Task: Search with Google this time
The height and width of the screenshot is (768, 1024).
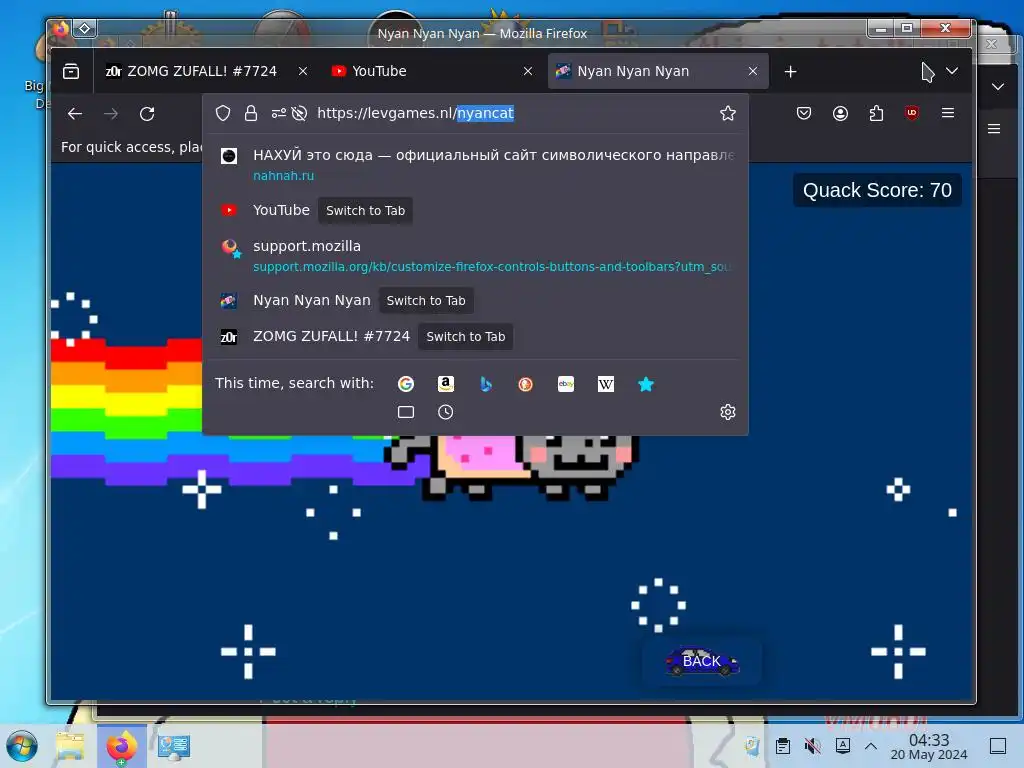Action: pos(406,384)
